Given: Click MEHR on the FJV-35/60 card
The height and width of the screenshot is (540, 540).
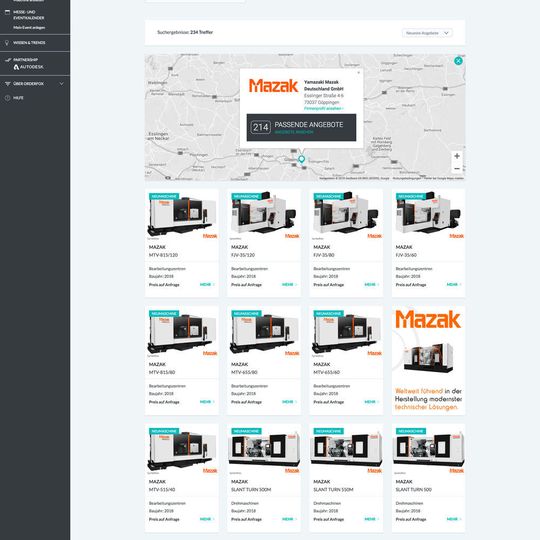Looking at the screenshot, I should [x=454, y=284].
